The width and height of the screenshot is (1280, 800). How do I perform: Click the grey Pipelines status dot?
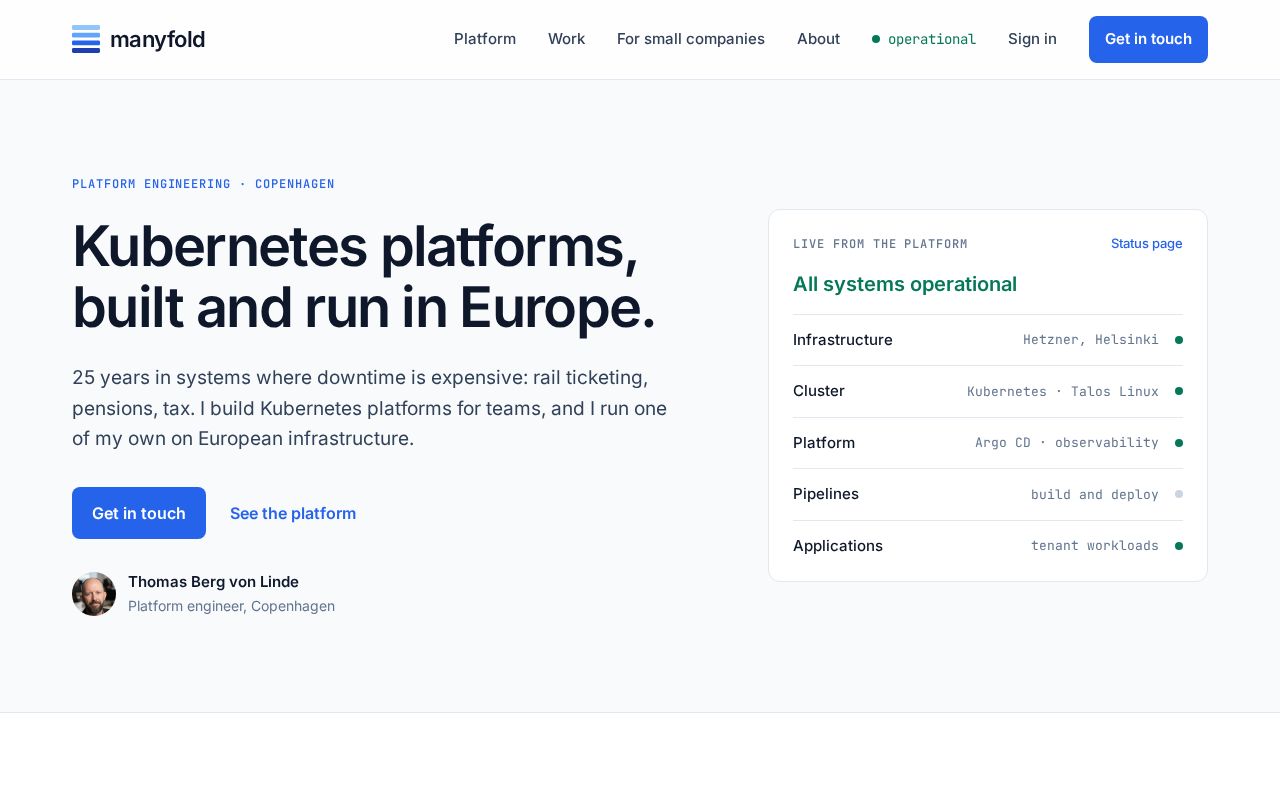[x=1179, y=494]
